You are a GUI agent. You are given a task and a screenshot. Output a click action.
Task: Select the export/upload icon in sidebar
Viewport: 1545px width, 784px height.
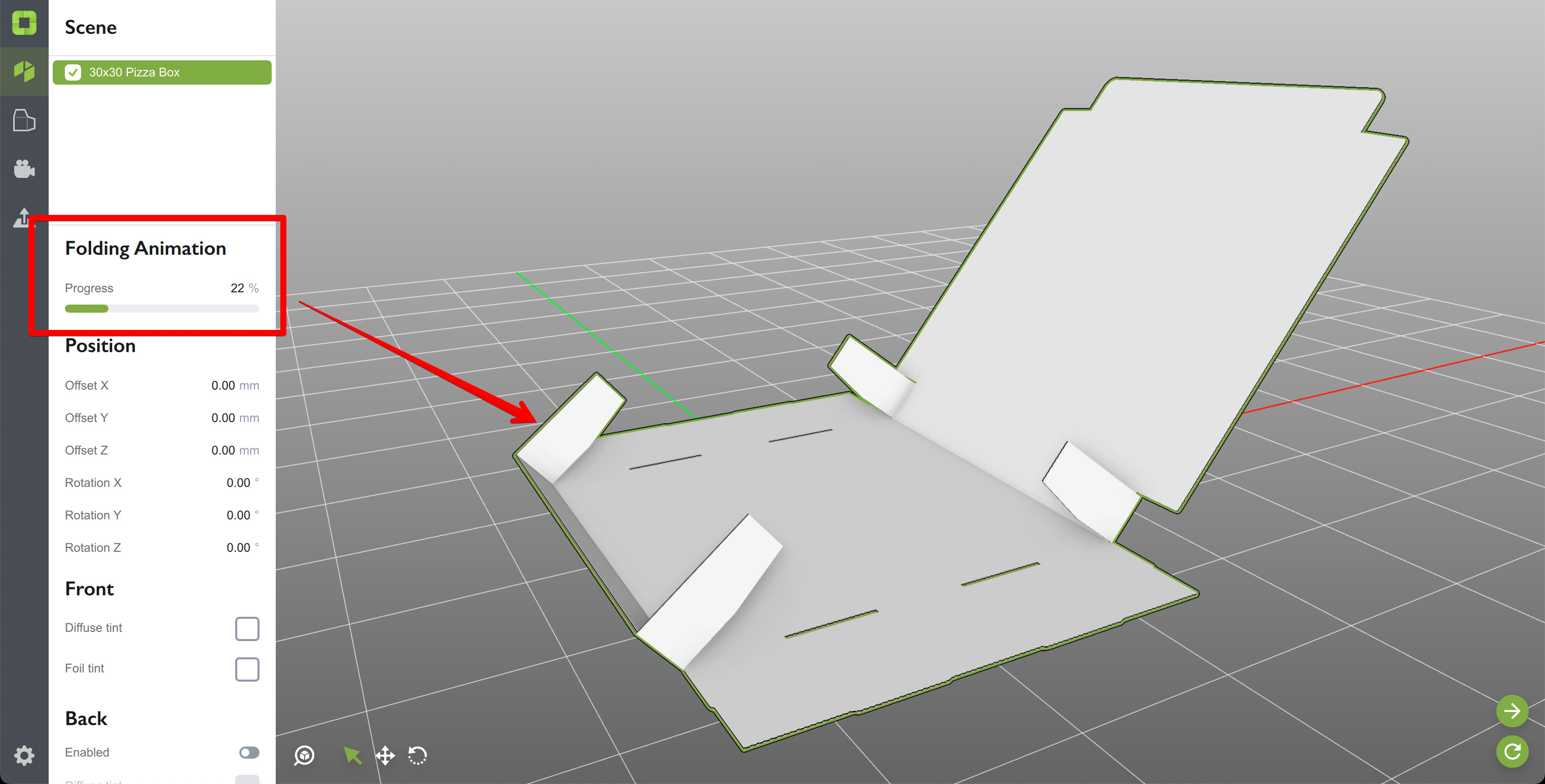point(24,218)
